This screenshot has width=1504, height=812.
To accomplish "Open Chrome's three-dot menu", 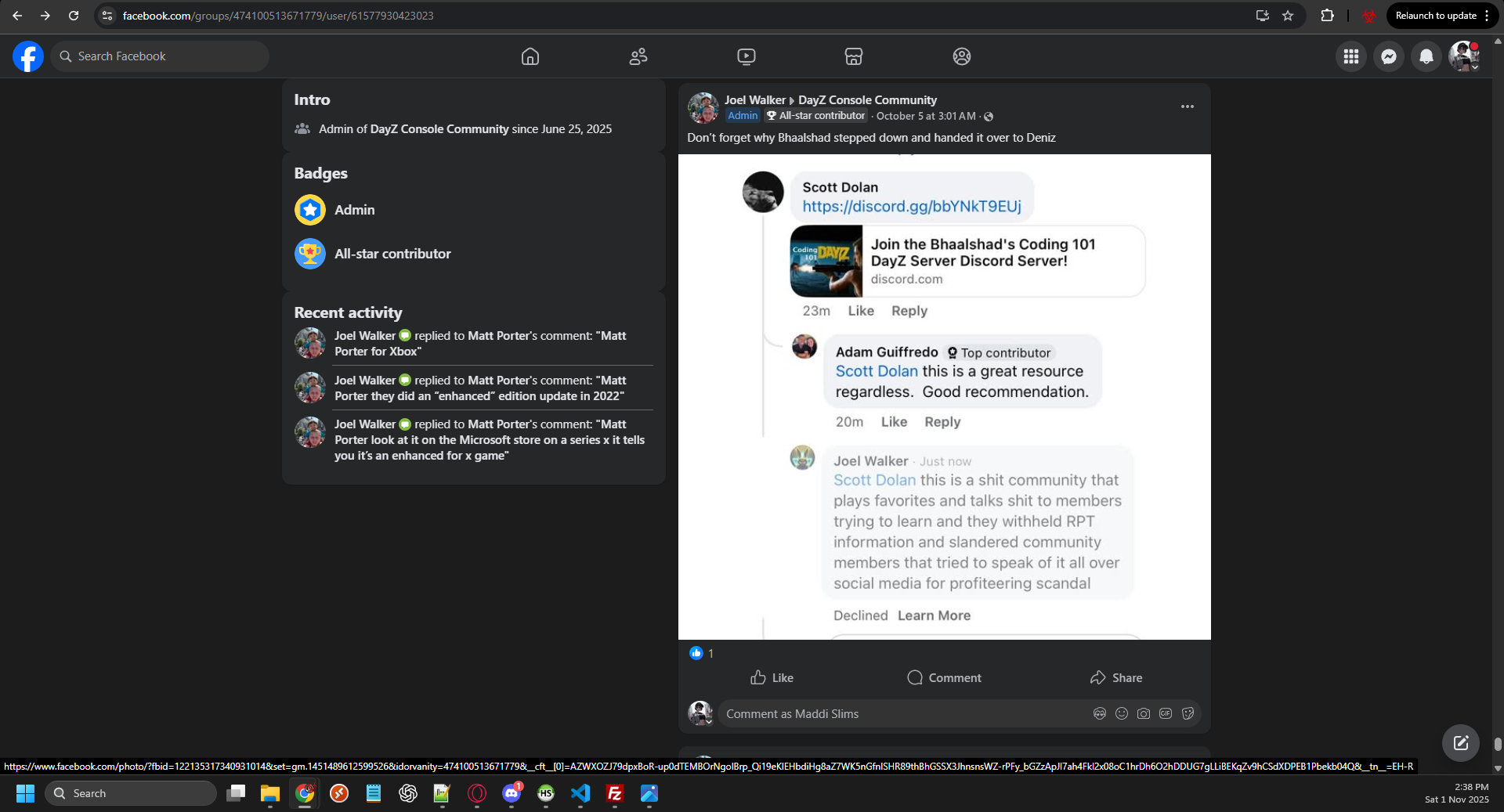I will [x=1487, y=16].
